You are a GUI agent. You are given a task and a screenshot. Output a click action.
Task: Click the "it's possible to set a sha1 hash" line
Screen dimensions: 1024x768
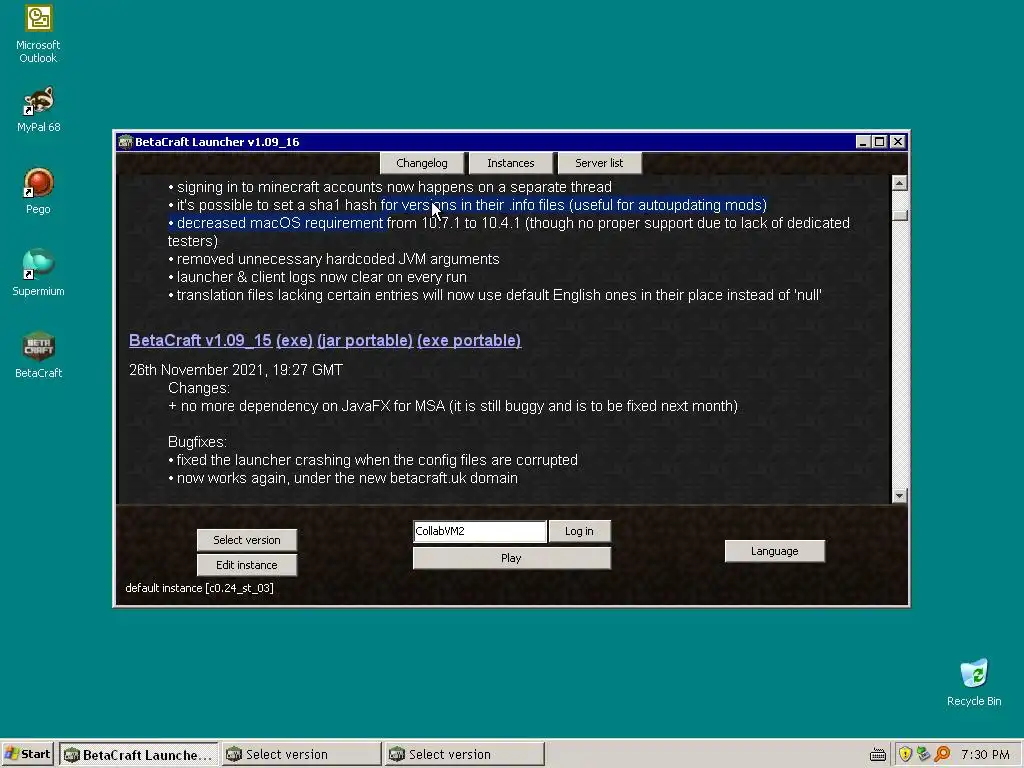(468, 205)
